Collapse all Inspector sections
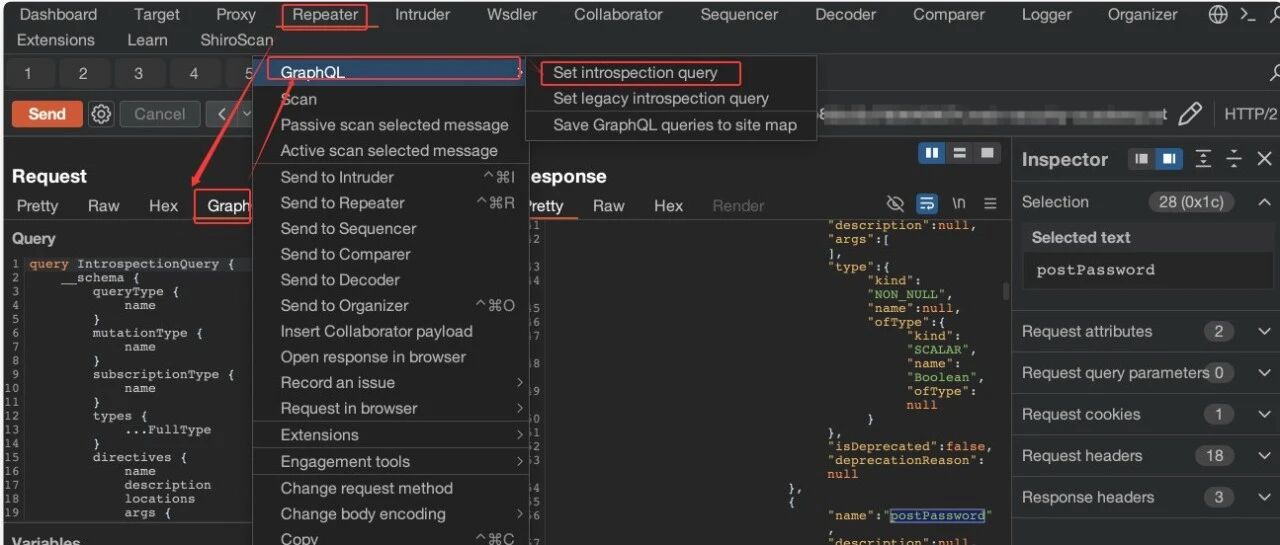Image resolution: width=1280 pixels, height=545 pixels. click(1234, 159)
